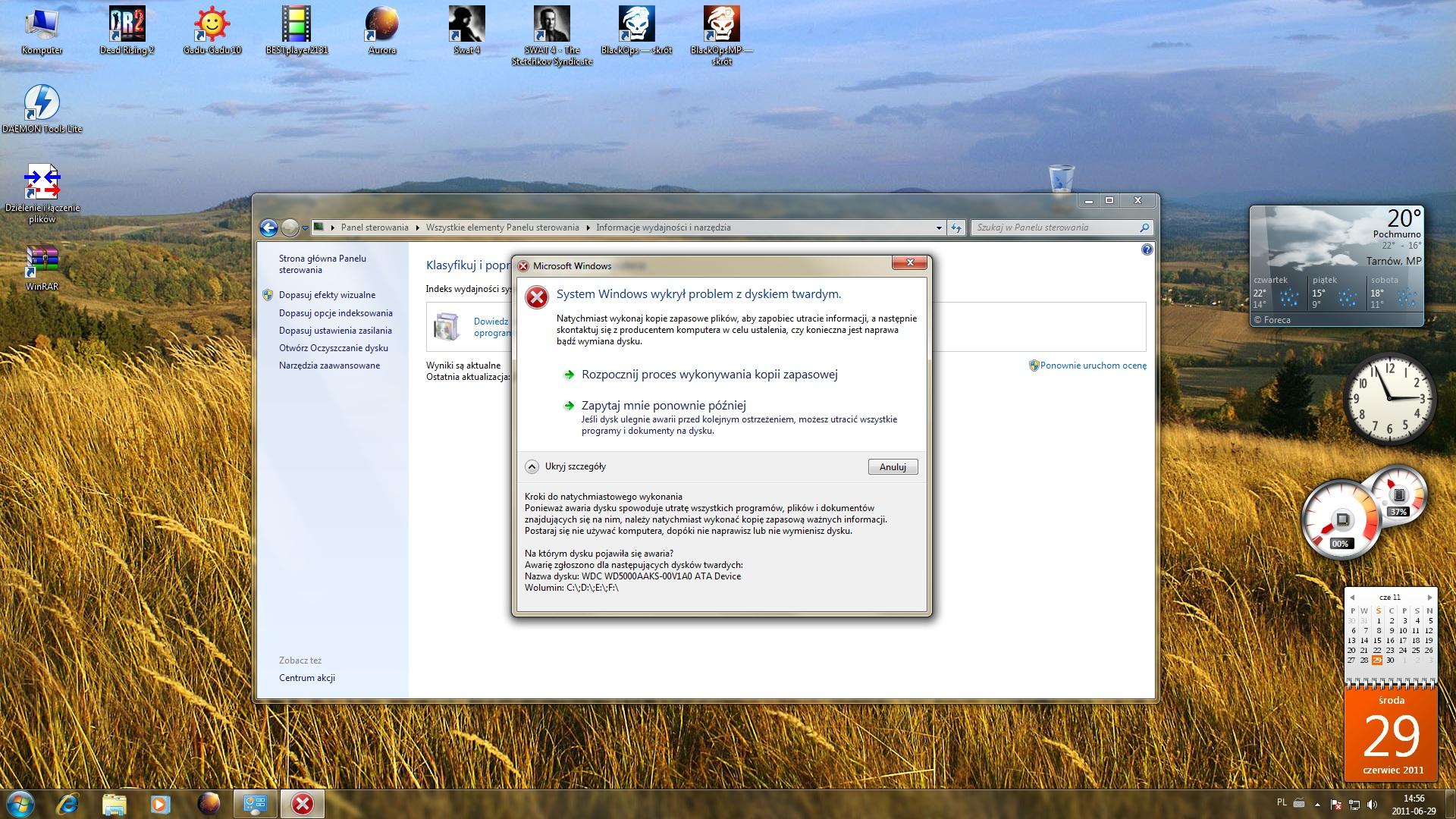Switch to Control Panel taskbar button
1456x819 pixels.
tap(256, 804)
